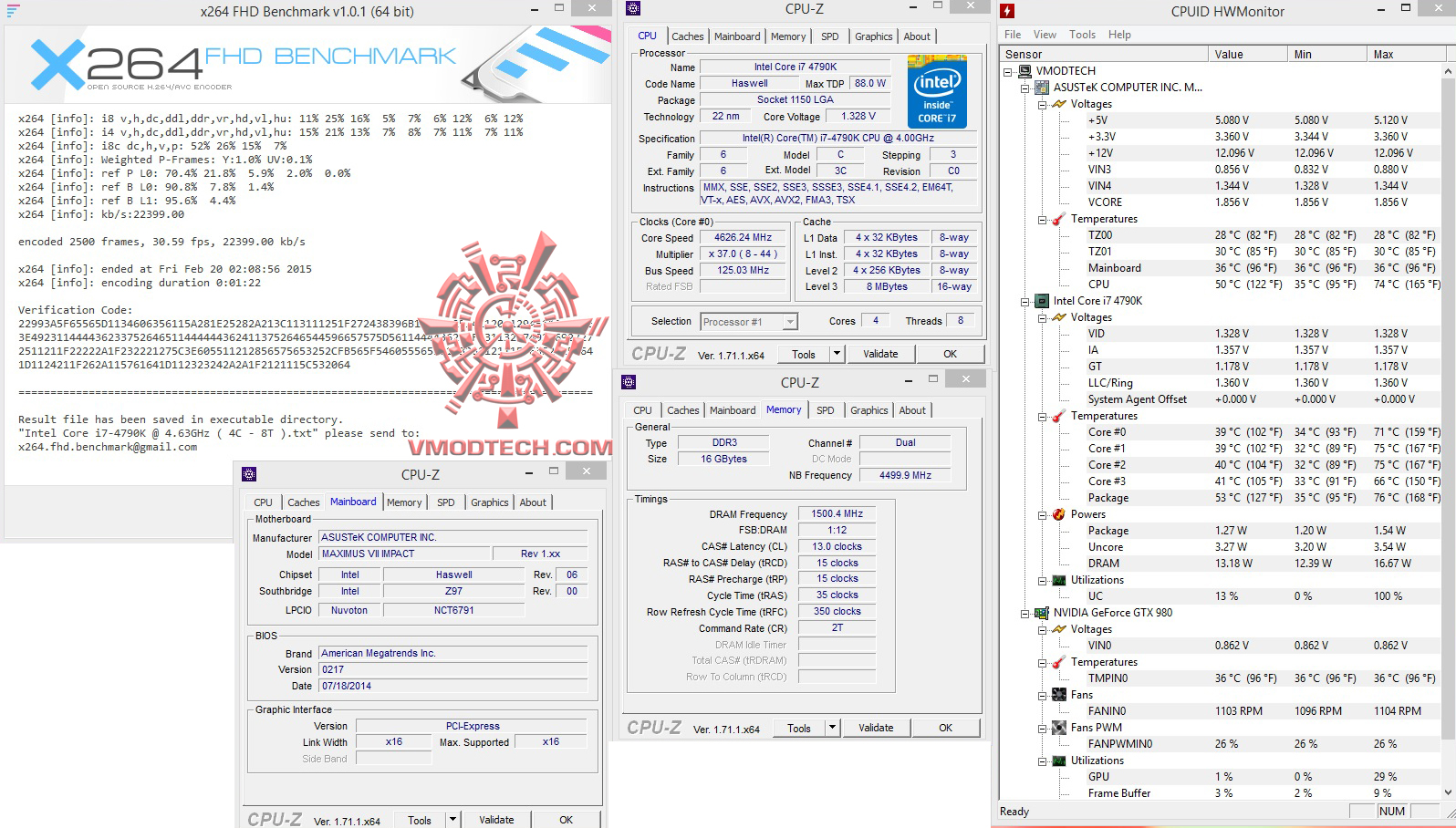Click the CPU-Z title icon in the CPU tab window

tap(633, 8)
